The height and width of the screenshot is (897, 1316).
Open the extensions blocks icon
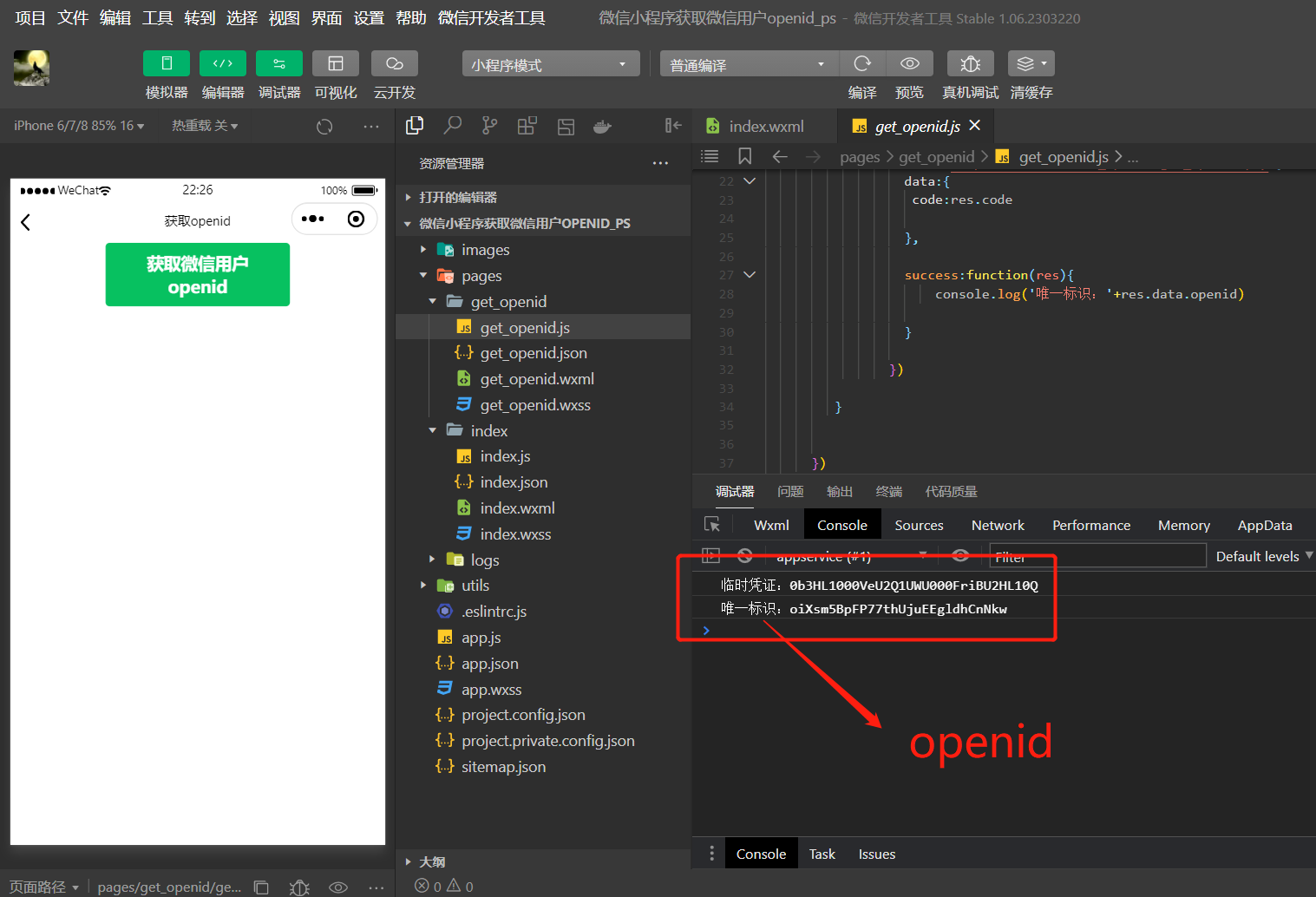527,126
